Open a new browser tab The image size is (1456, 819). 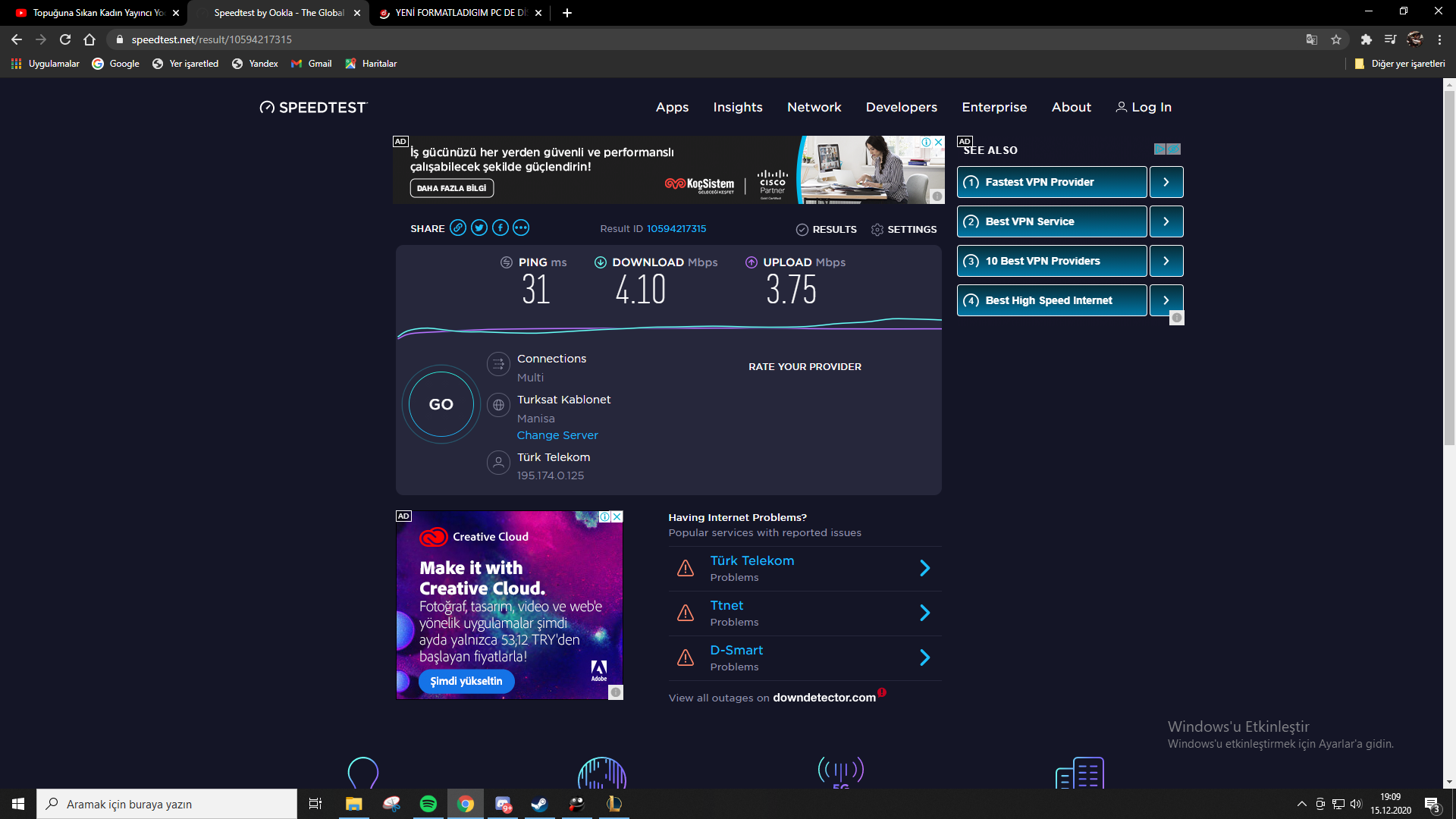(567, 13)
